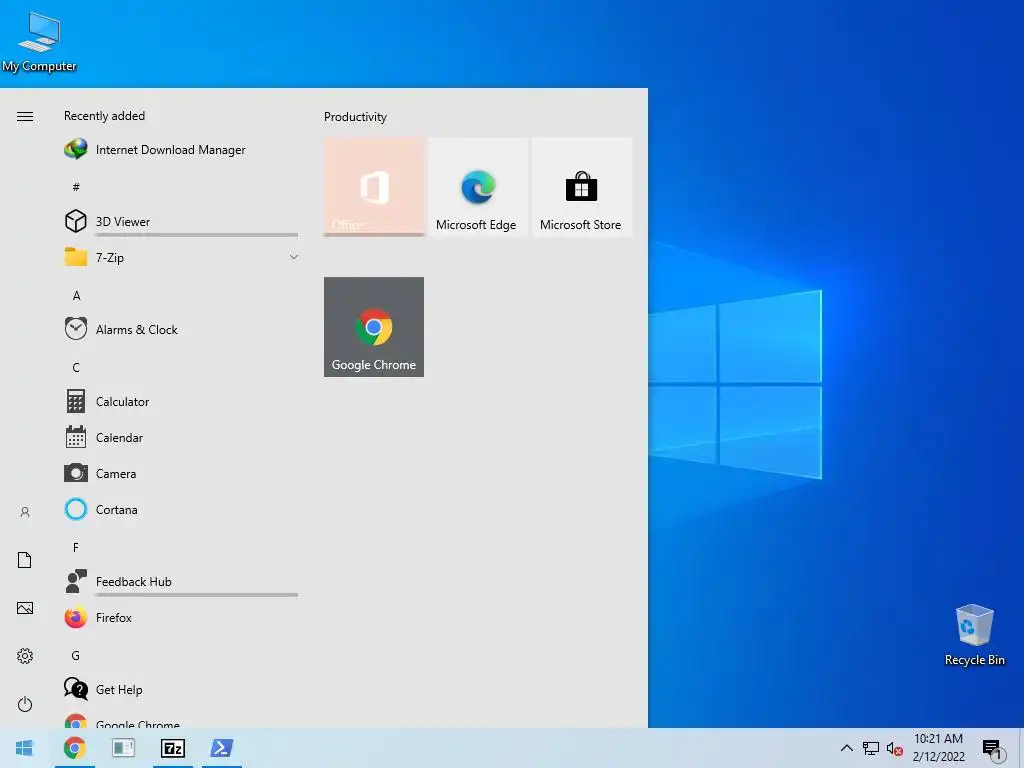Screen dimensions: 1024x768
Task: Open Get Help app
Action: tap(181, 688)
